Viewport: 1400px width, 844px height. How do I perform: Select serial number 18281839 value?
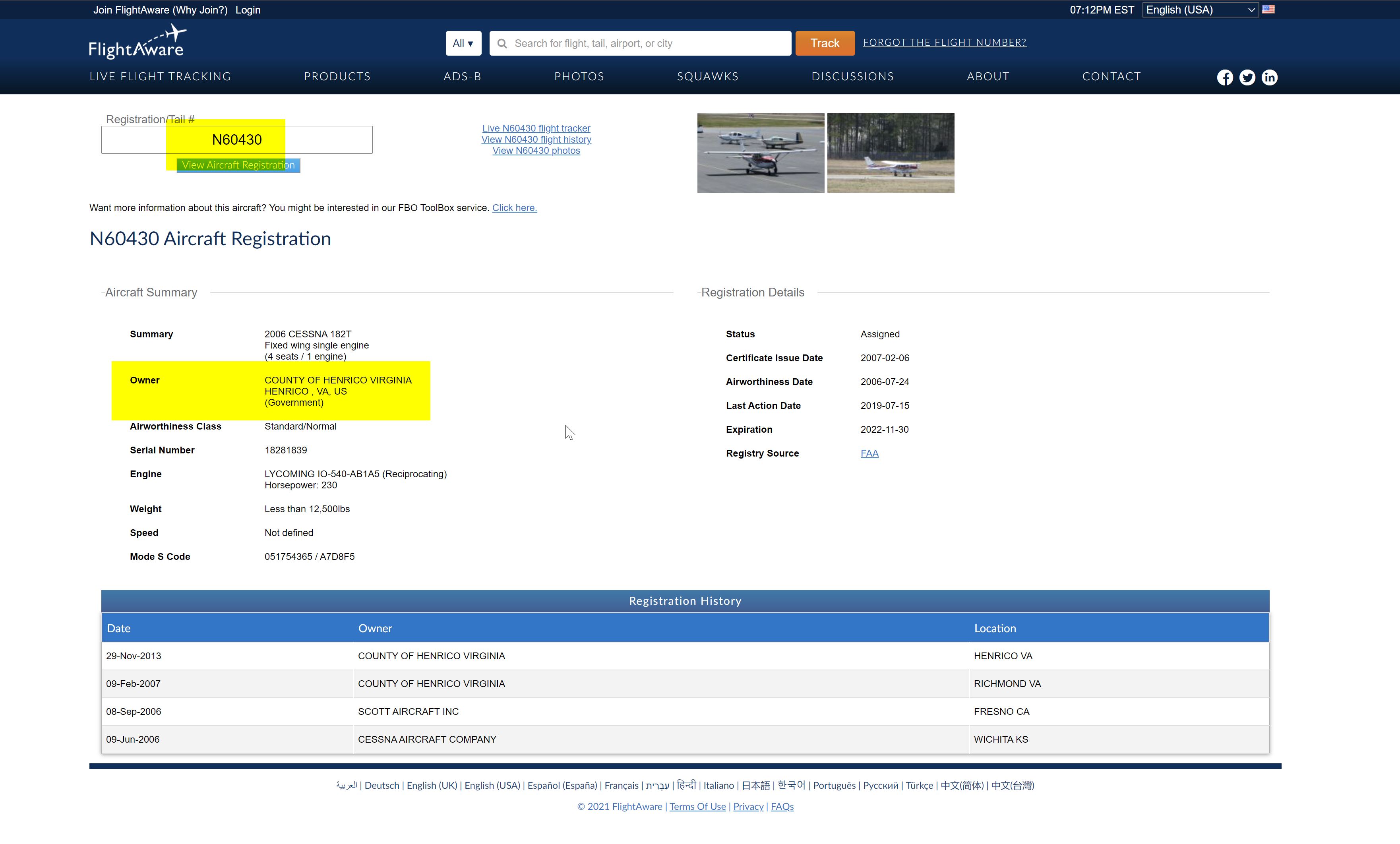[x=286, y=450]
